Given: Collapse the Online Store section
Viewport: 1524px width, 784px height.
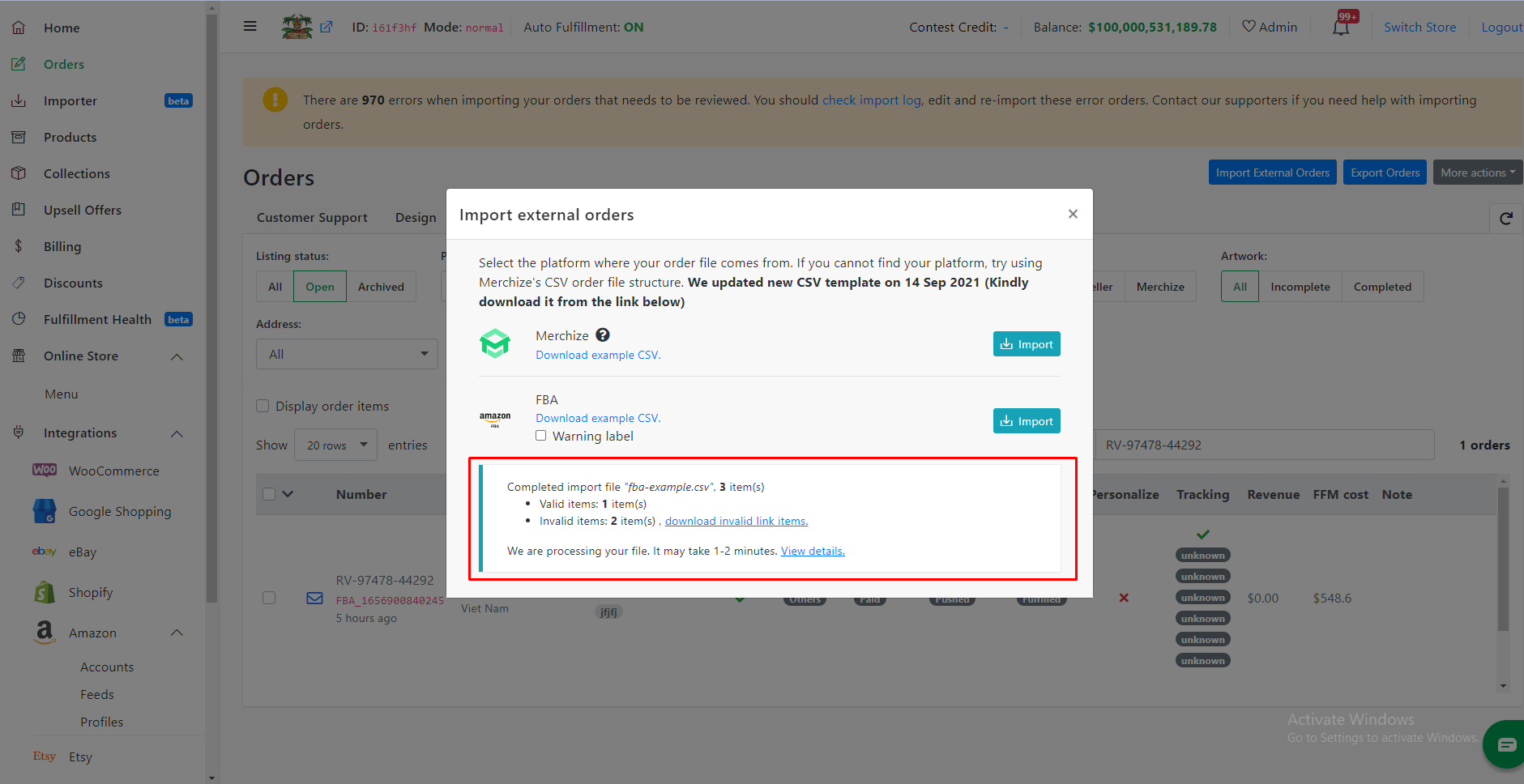Looking at the screenshot, I should pyautogui.click(x=177, y=356).
